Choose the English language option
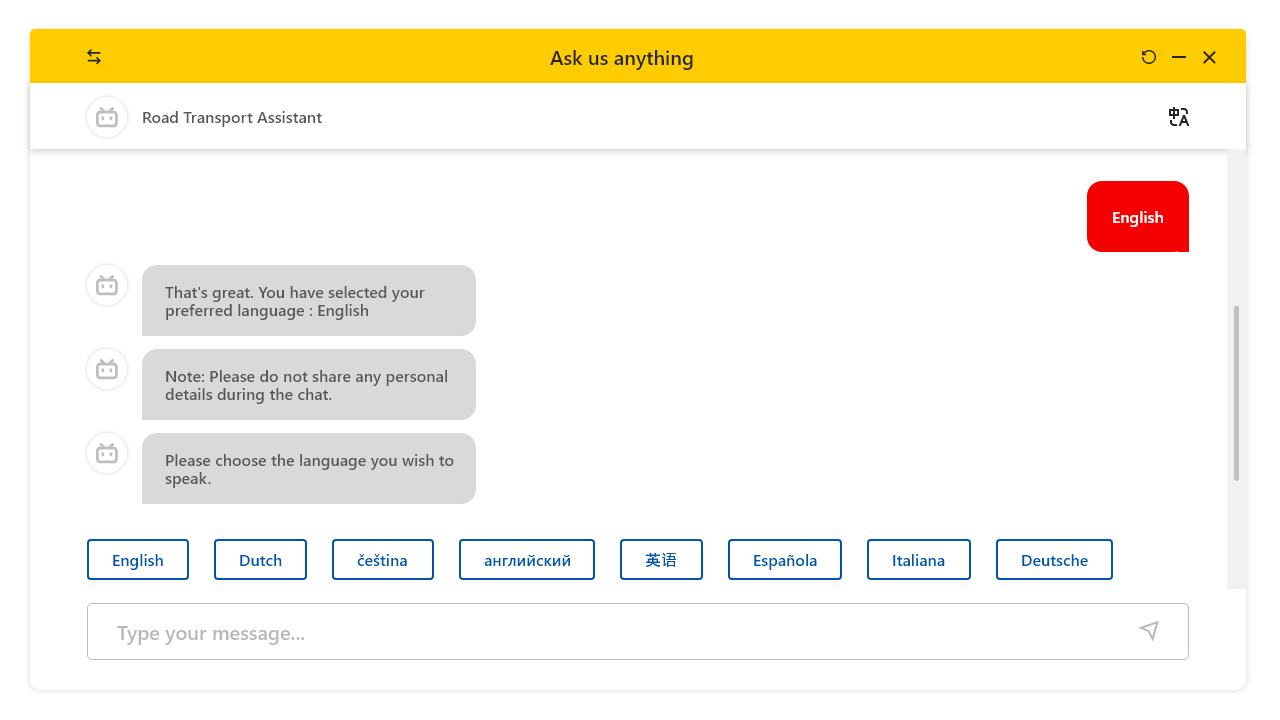 tap(138, 560)
